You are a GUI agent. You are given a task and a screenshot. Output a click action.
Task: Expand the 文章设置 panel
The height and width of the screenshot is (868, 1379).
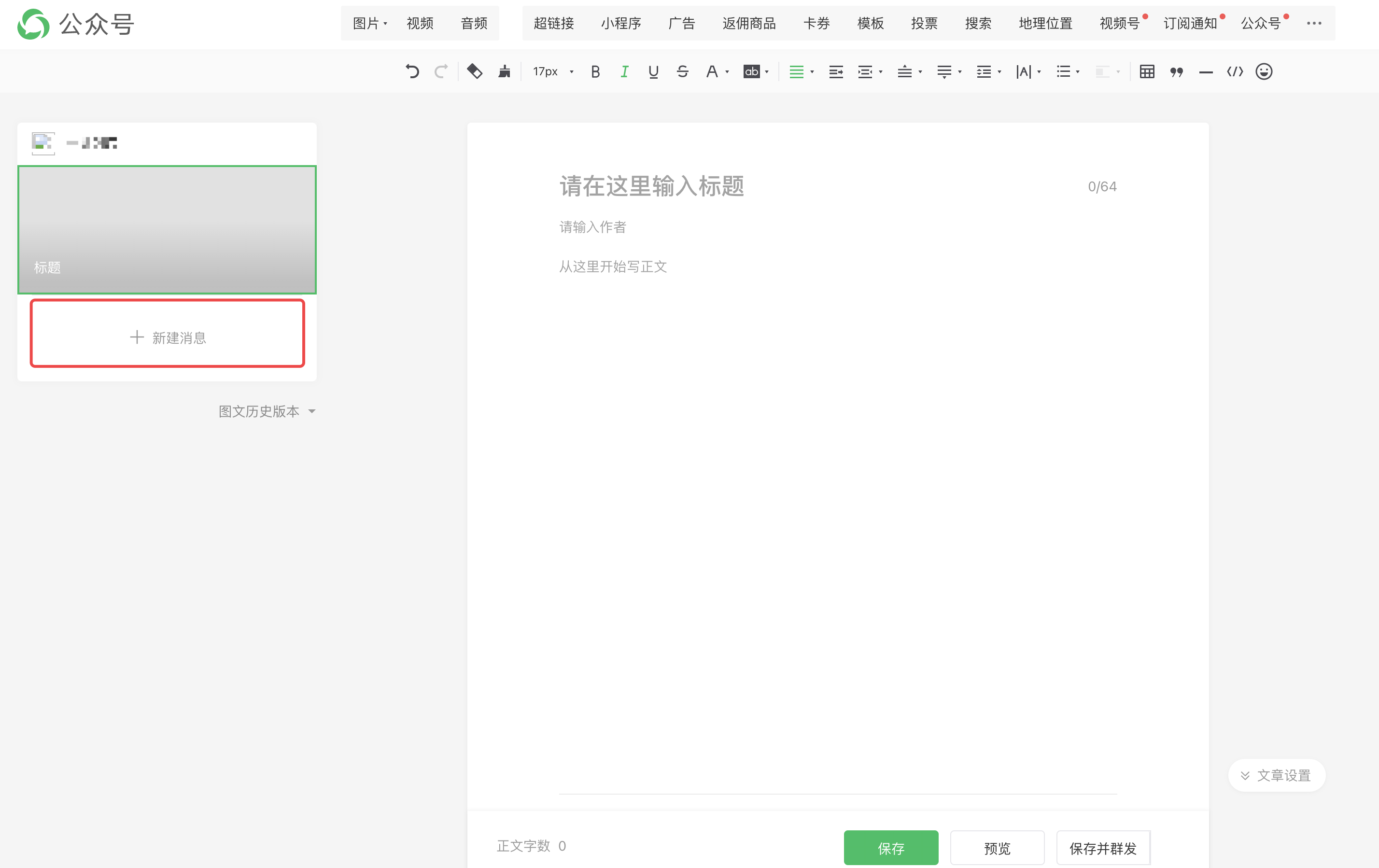[1277, 775]
